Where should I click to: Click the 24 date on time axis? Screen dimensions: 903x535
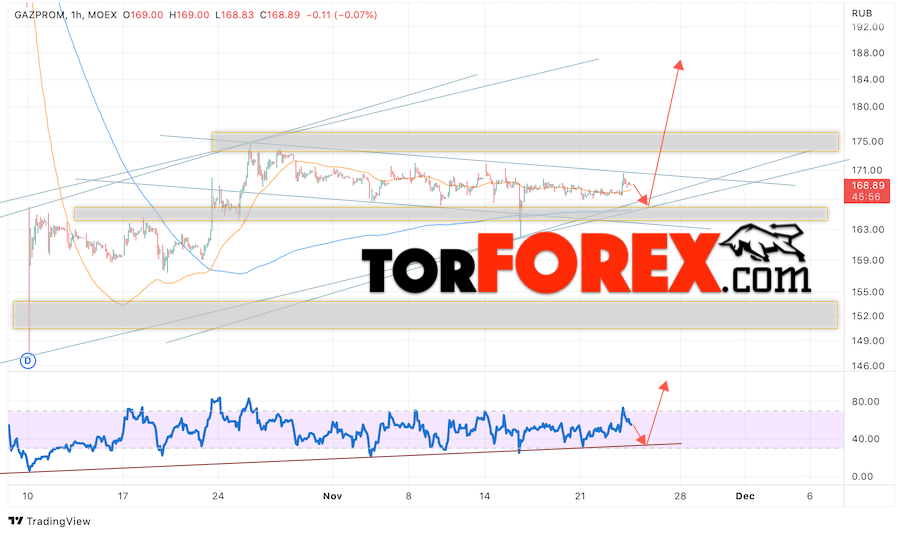point(218,496)
